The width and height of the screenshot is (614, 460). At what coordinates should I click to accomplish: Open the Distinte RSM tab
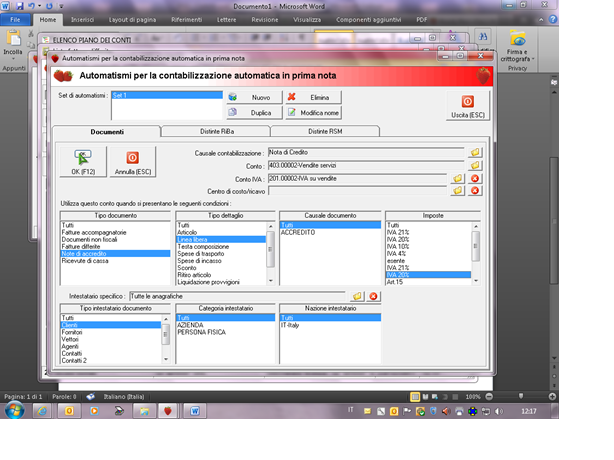[325, 131]
